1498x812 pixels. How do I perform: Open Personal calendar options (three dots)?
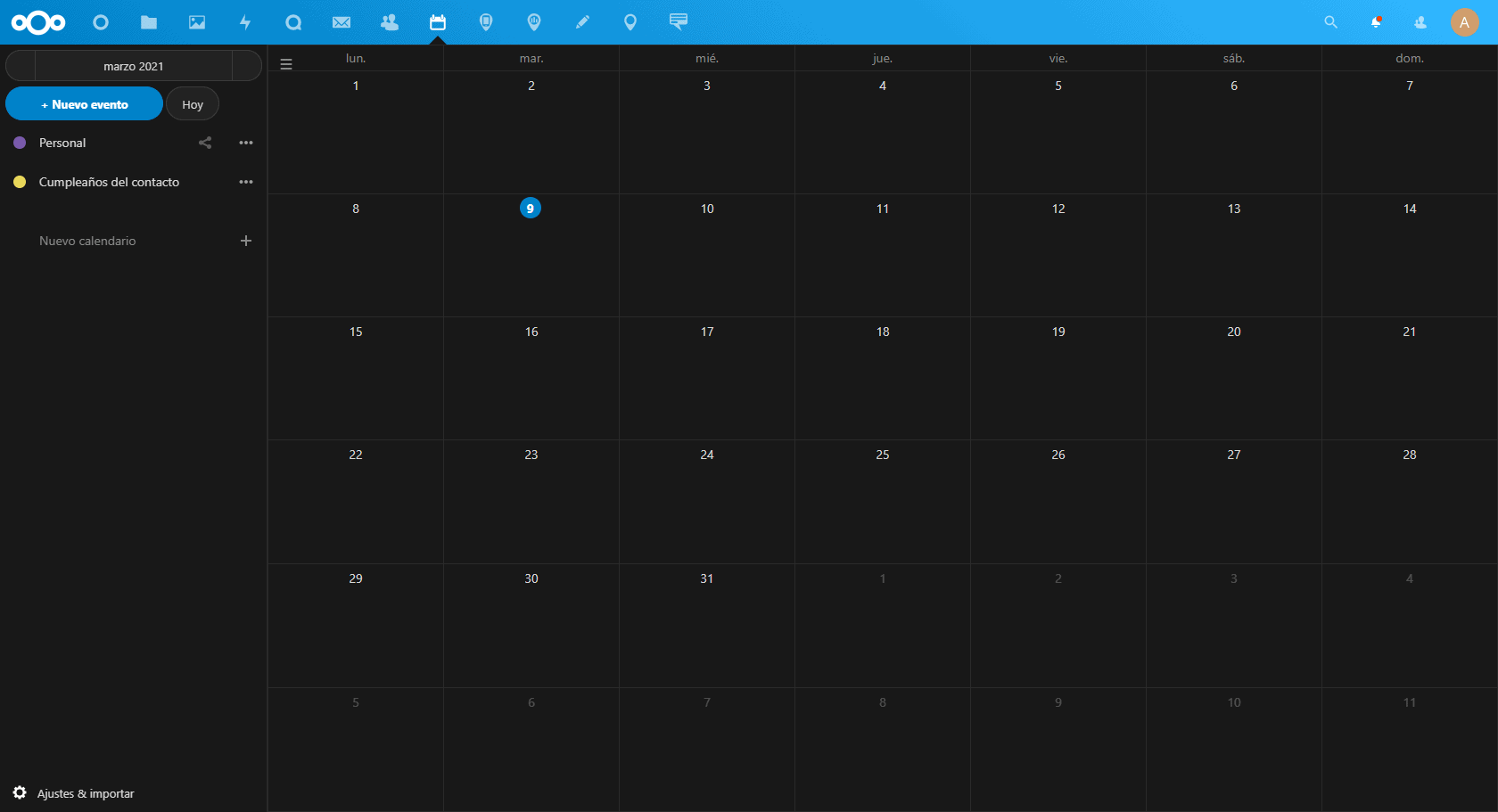point(246,143)
